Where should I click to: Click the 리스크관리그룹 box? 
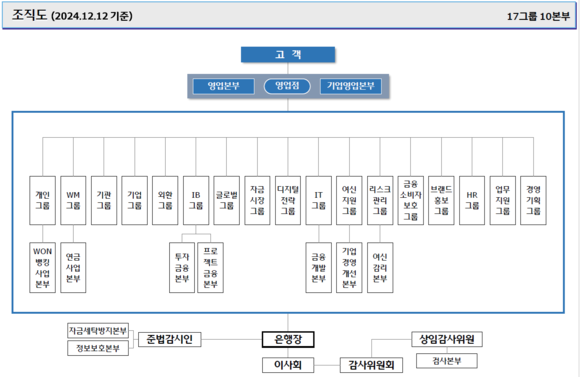click(x=380, y=201)
